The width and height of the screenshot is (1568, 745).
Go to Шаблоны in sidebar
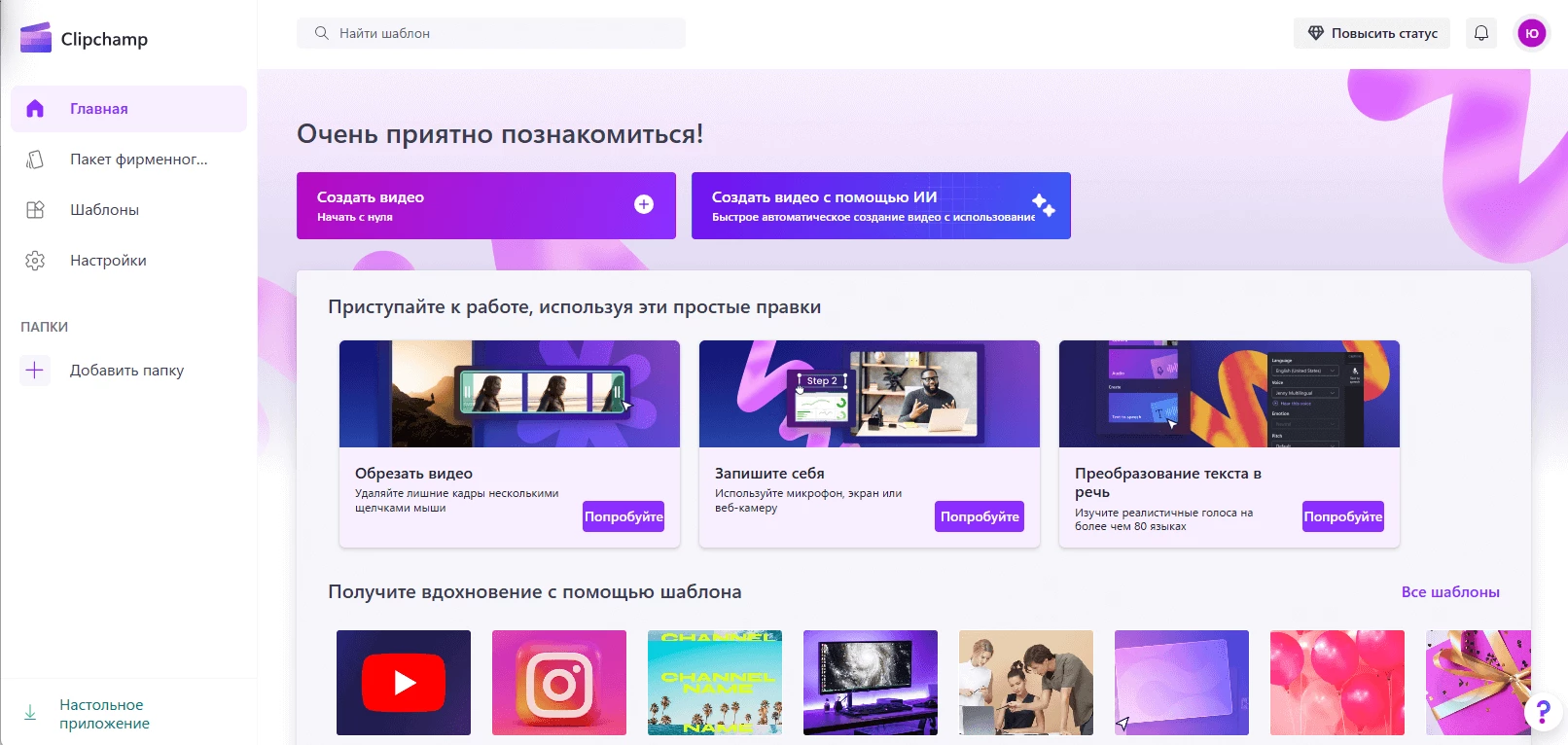coord(128,210)
